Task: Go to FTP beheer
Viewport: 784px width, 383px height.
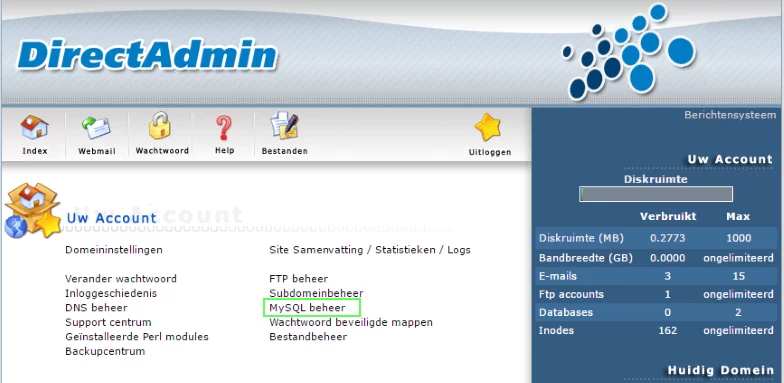Action: click(298, 278)
